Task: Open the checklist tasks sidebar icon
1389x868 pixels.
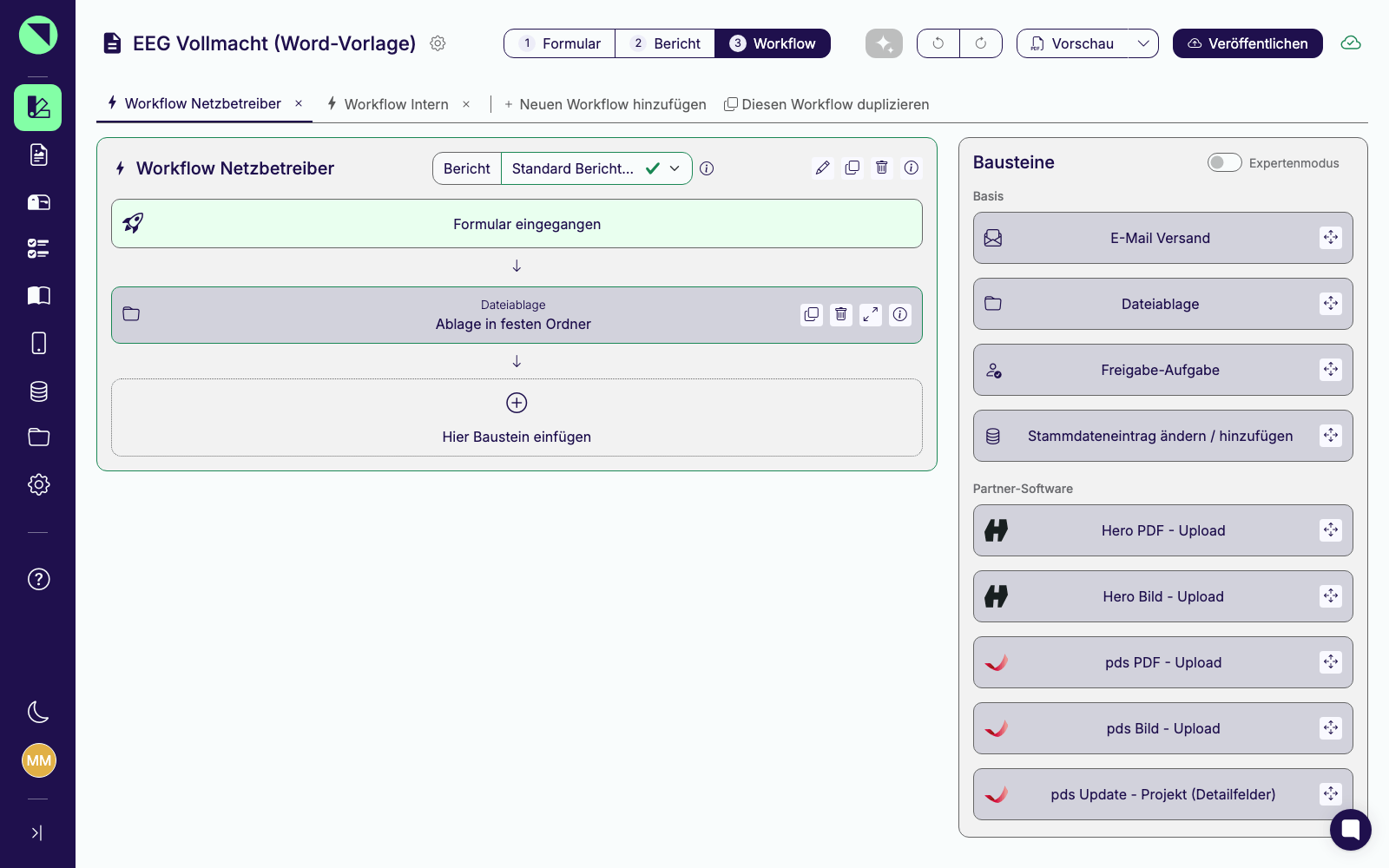Action: (38, 248)
